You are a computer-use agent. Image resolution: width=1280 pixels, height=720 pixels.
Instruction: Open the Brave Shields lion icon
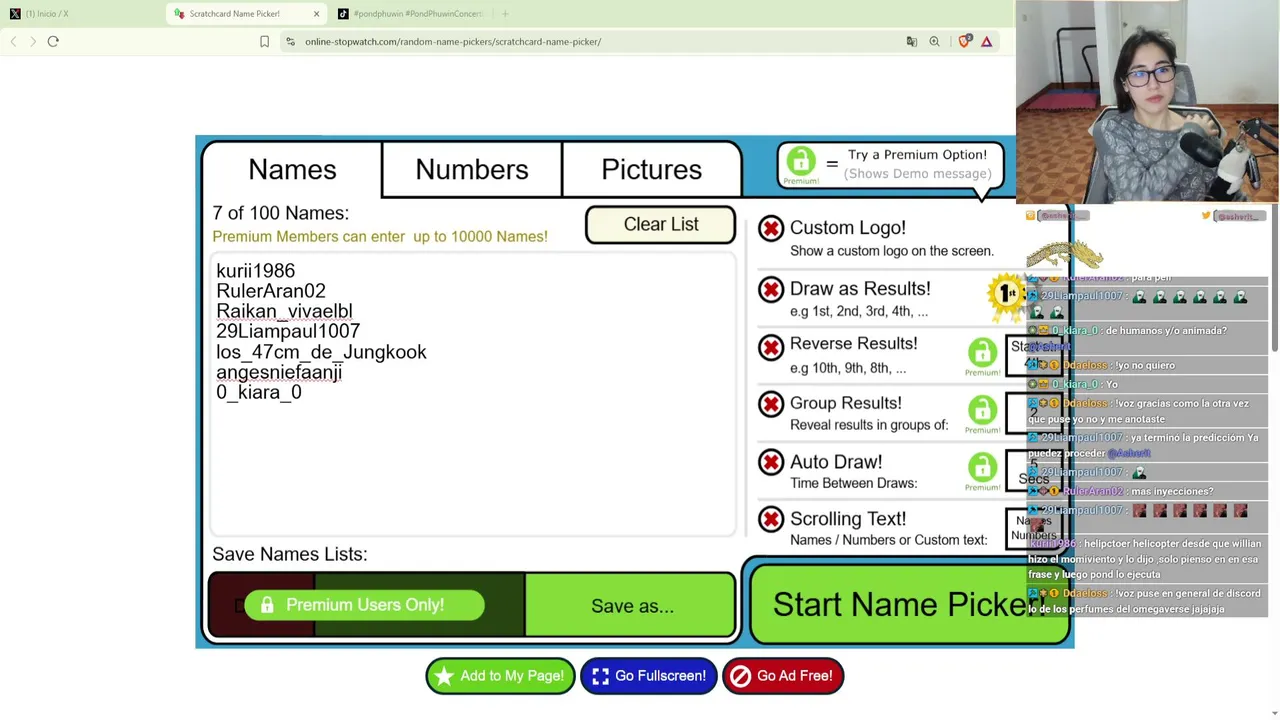(964, 42)
